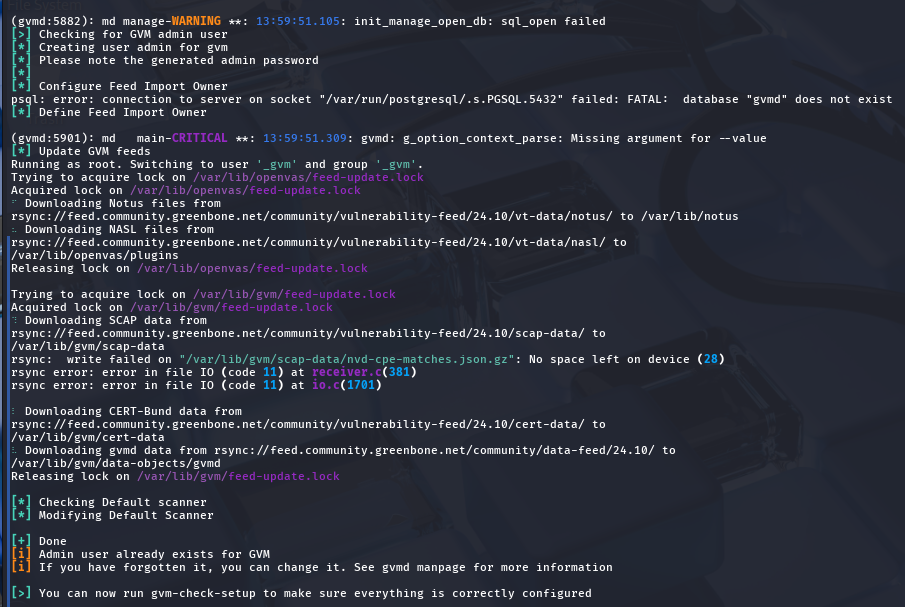Click the [>] marker before Checking for GVM admin user
The height and width of the screenshot is (607, 905).
[x=21, y=35]
